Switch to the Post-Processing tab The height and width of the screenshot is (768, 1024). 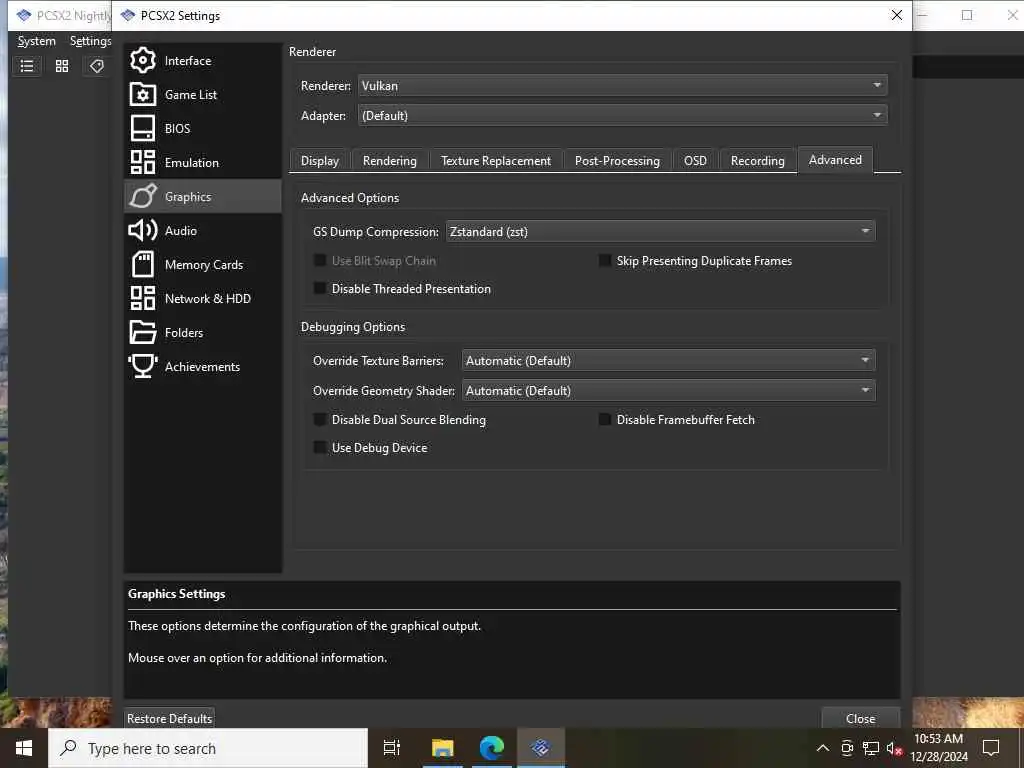click(617, 161)
